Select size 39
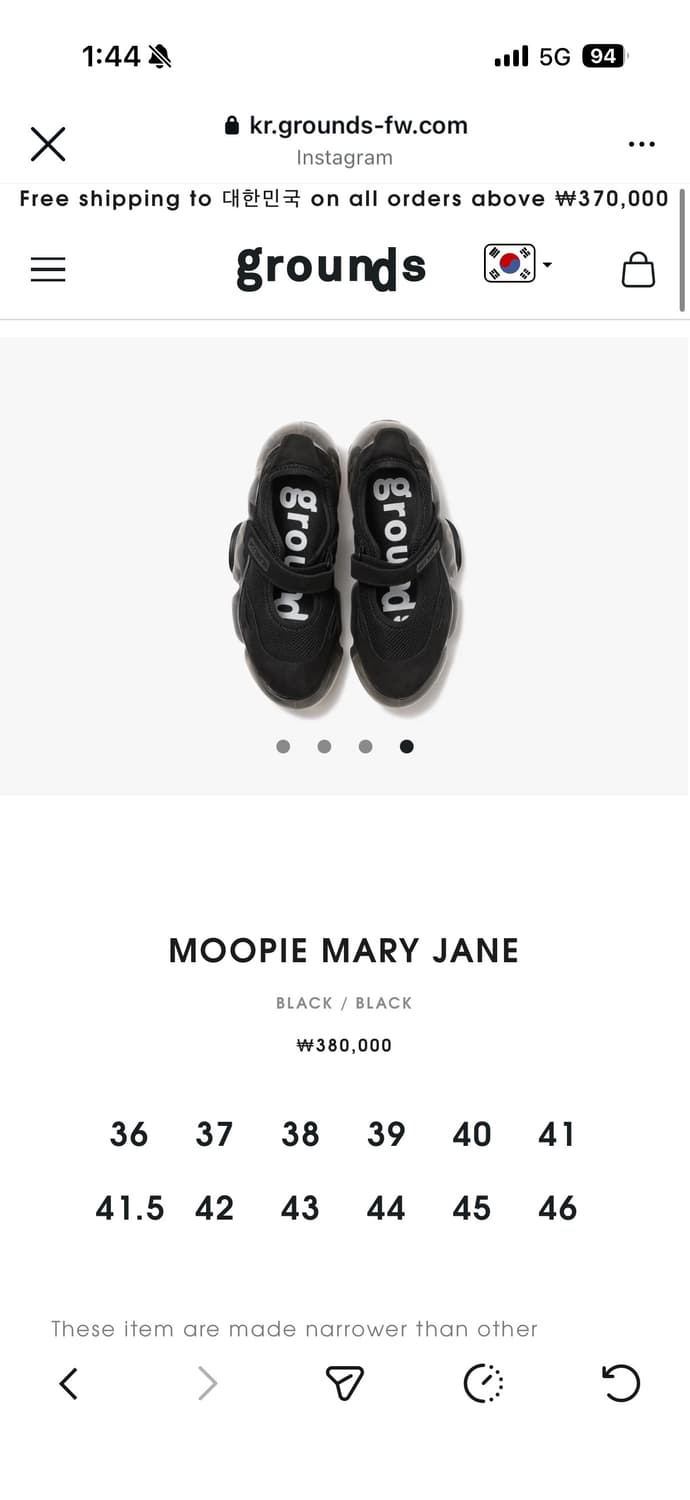 386,1134
